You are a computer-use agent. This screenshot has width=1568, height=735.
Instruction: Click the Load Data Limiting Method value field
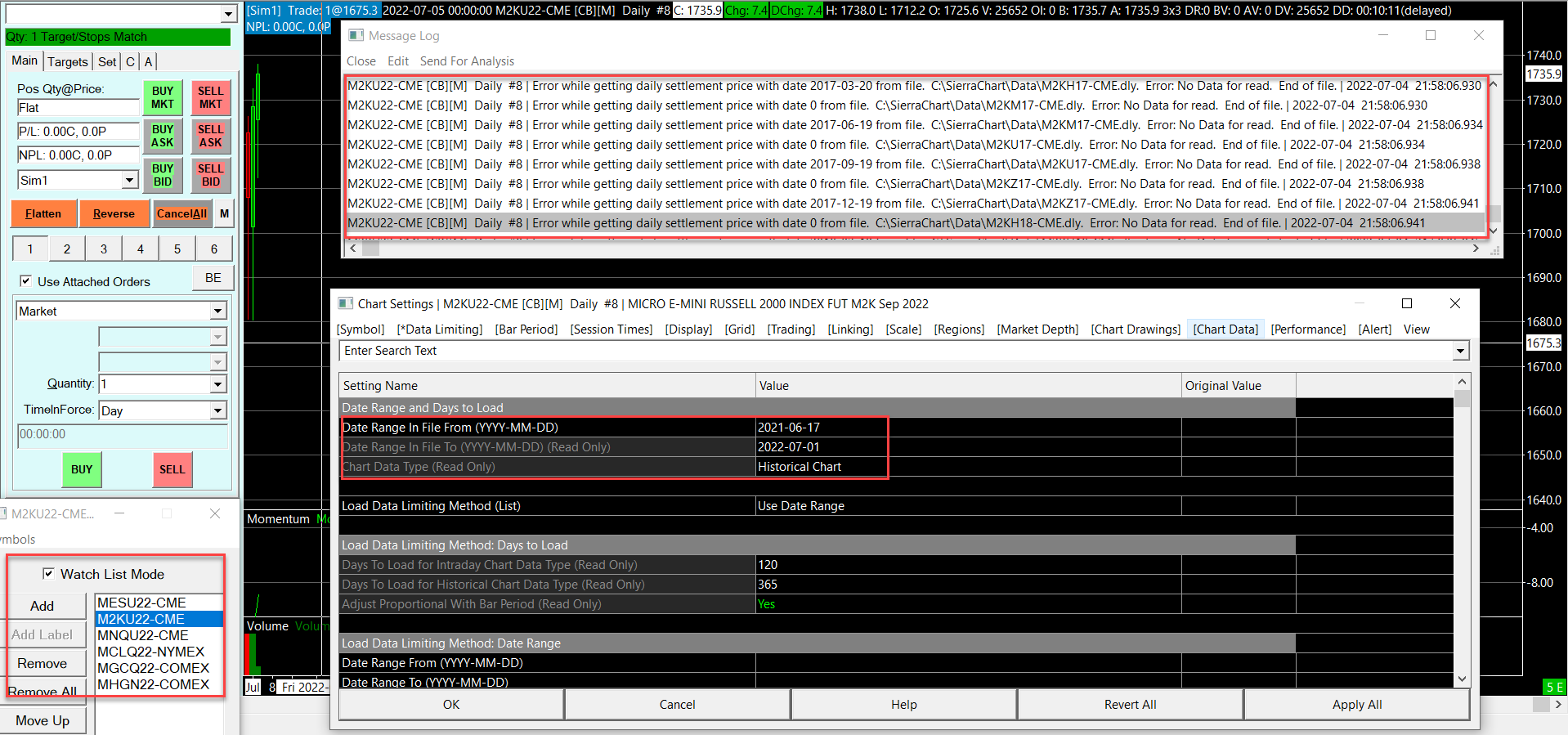(x=968, y=506)
